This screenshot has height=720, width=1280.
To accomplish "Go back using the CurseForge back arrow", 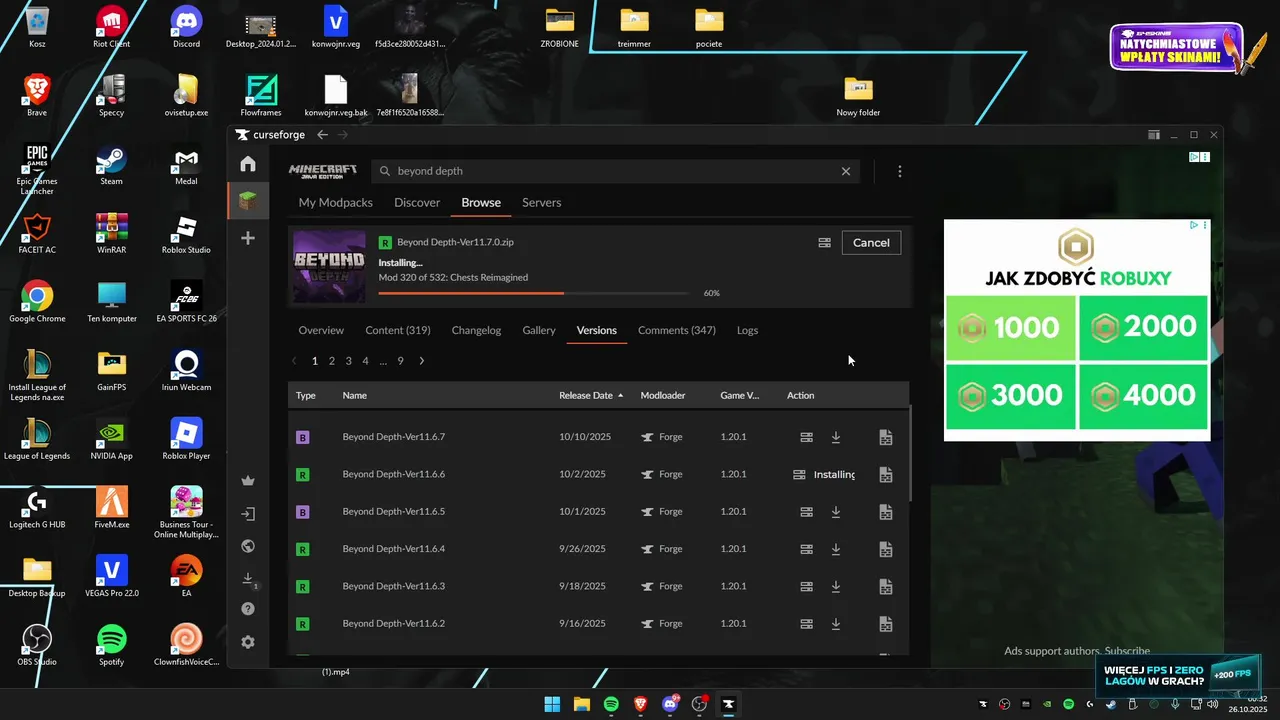I will (x=322, y=135).
